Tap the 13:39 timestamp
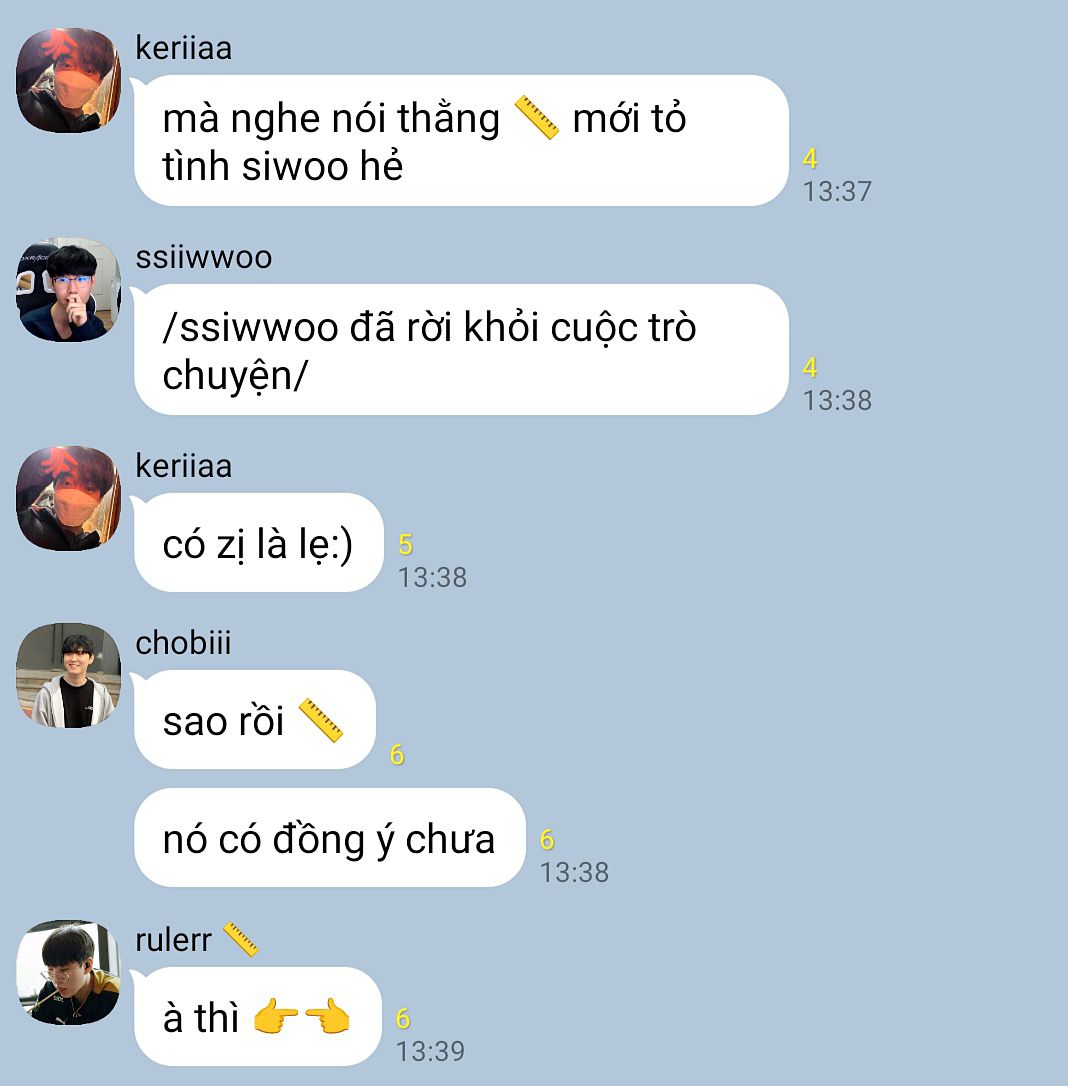The image size is (1068, 1086). [430, 1051]
